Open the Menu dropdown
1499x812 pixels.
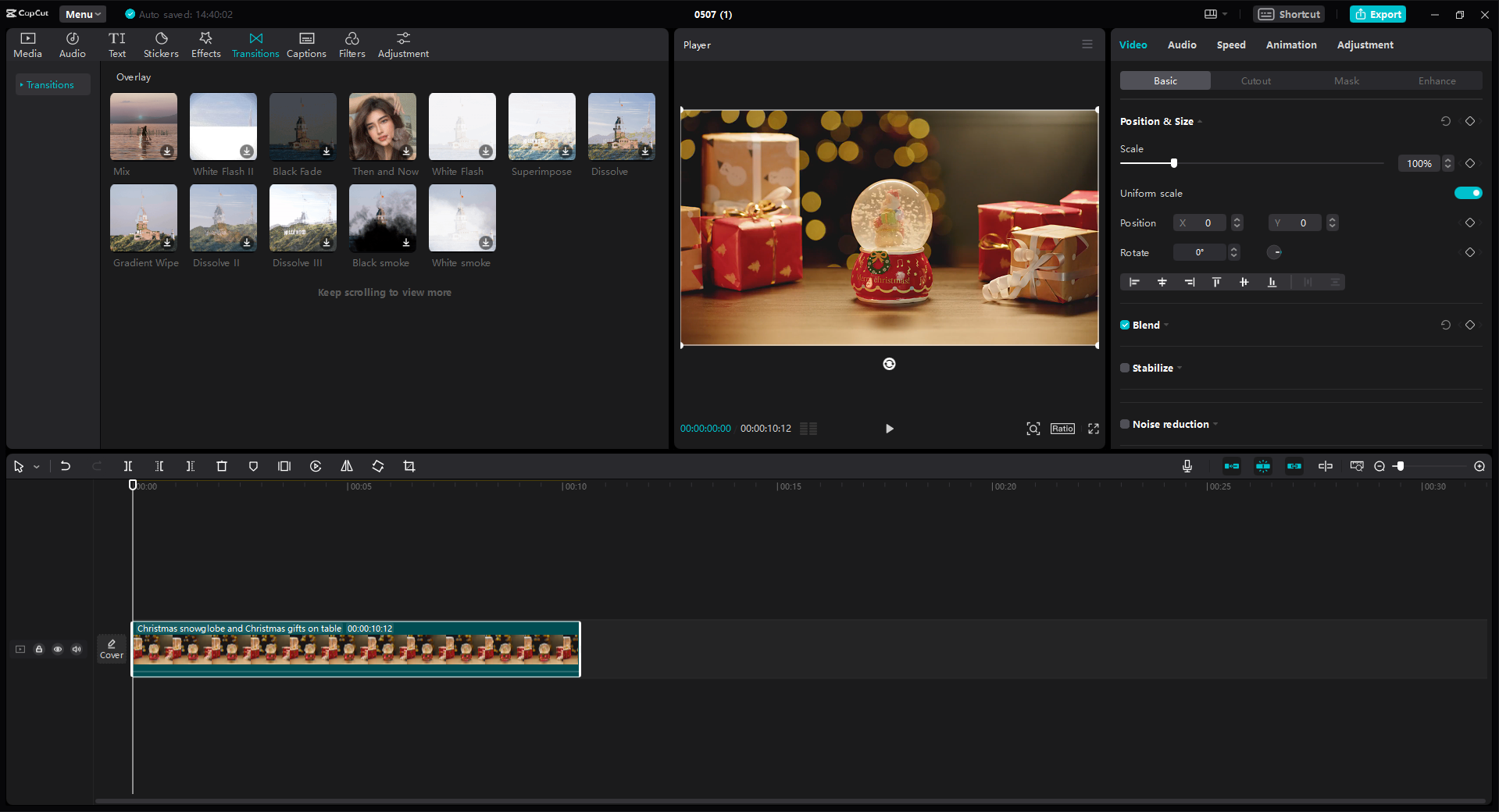click(82, 14)
